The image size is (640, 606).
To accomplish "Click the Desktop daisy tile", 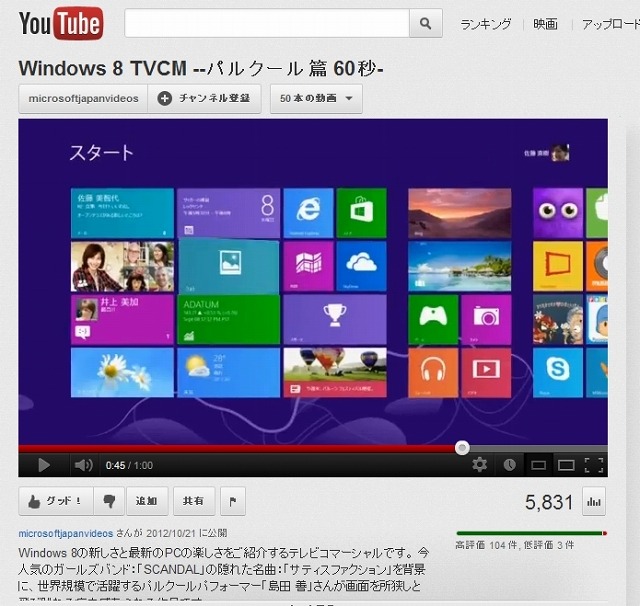I will pyautogui.click(x=122, y=373).
